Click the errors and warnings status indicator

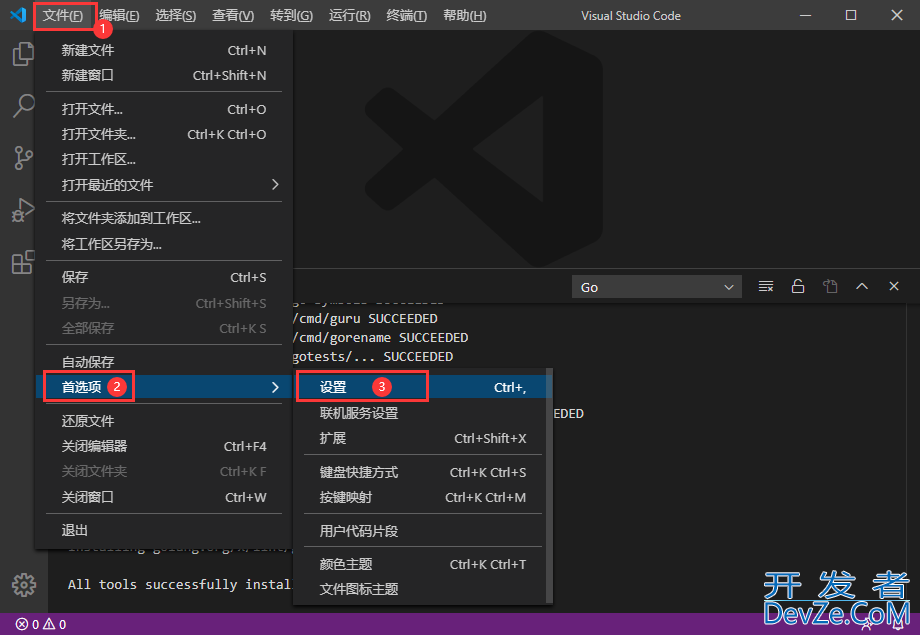click(x=40, y=624)
